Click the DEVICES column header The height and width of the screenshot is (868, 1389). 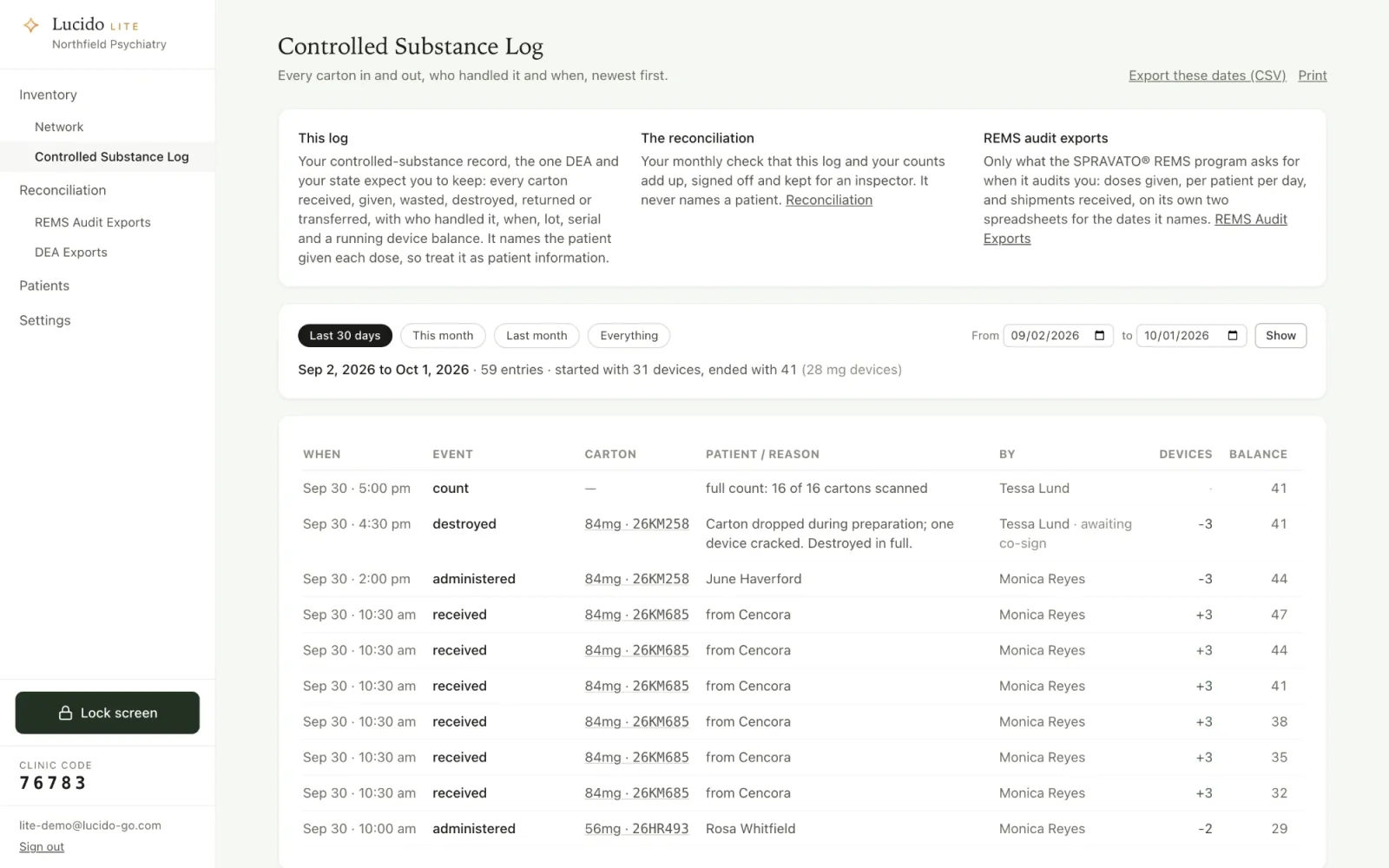1185,454
